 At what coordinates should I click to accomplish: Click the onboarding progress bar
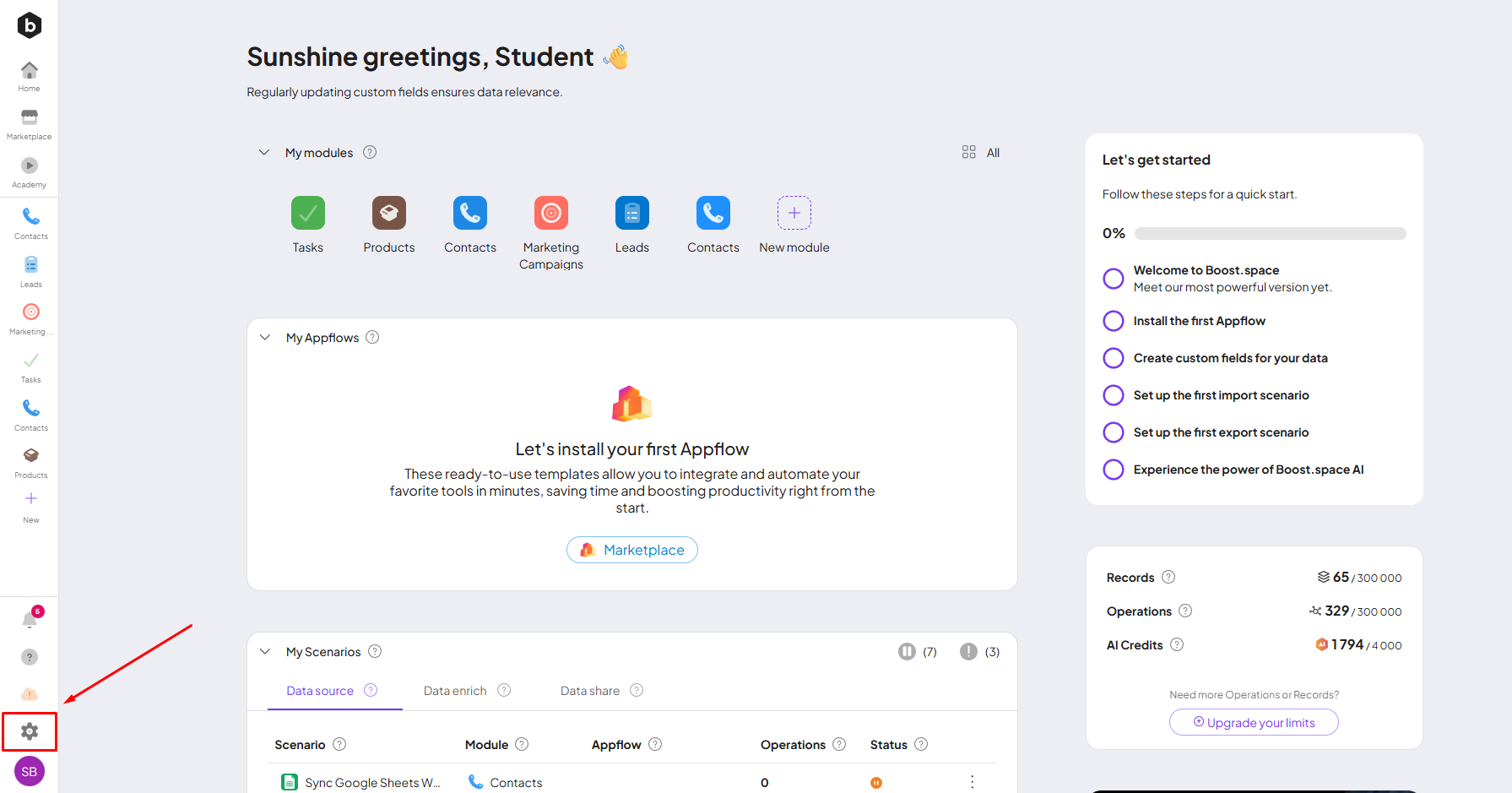[1270, 234]
